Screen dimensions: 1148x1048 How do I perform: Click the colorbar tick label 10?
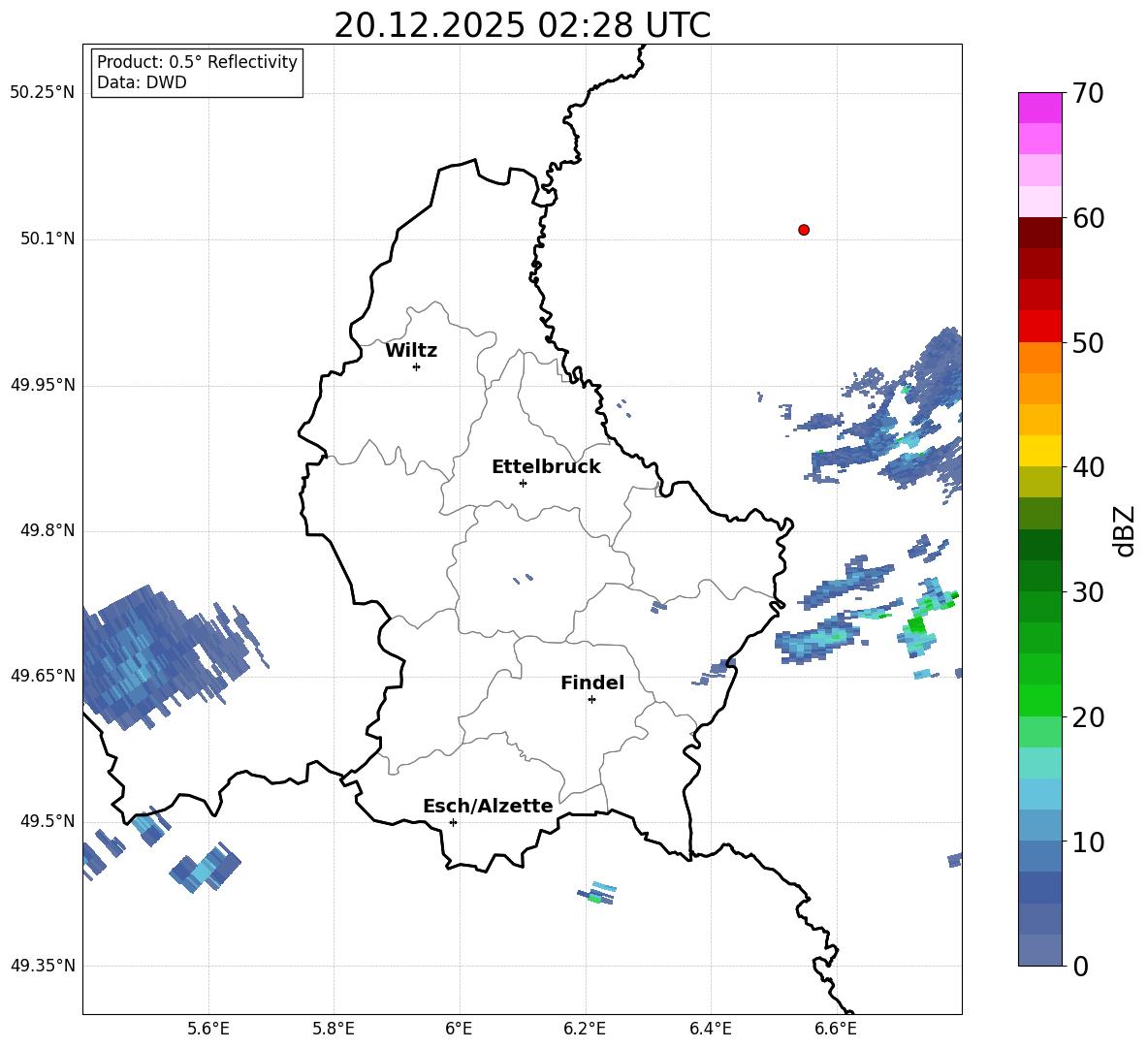1088,842
